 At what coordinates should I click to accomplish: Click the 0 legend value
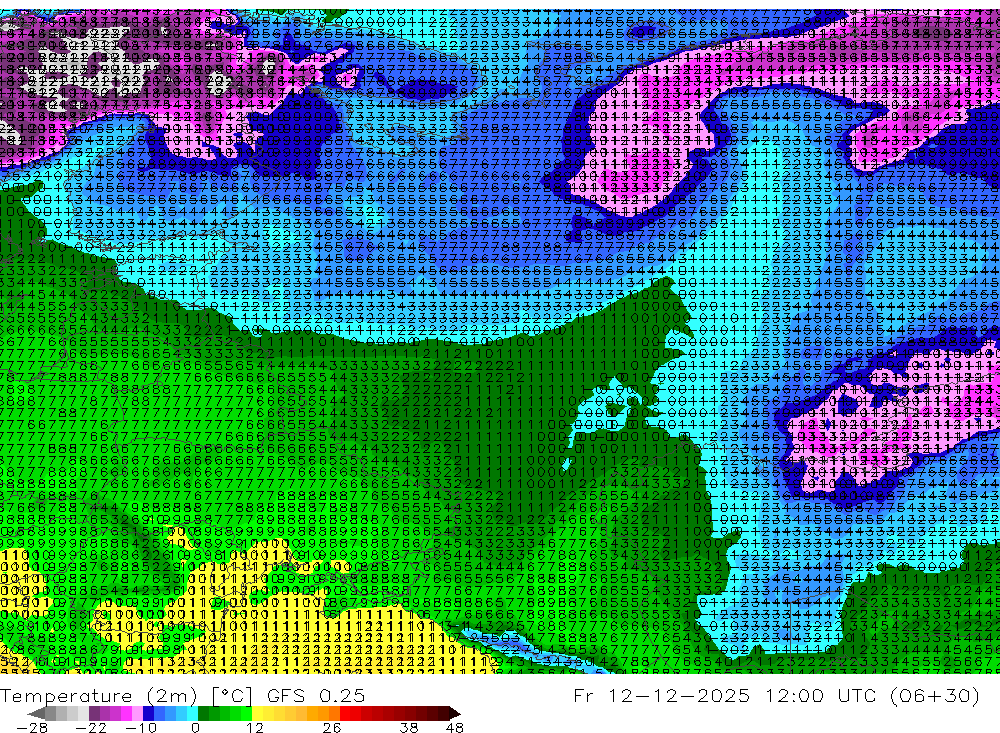click(195, 727)
